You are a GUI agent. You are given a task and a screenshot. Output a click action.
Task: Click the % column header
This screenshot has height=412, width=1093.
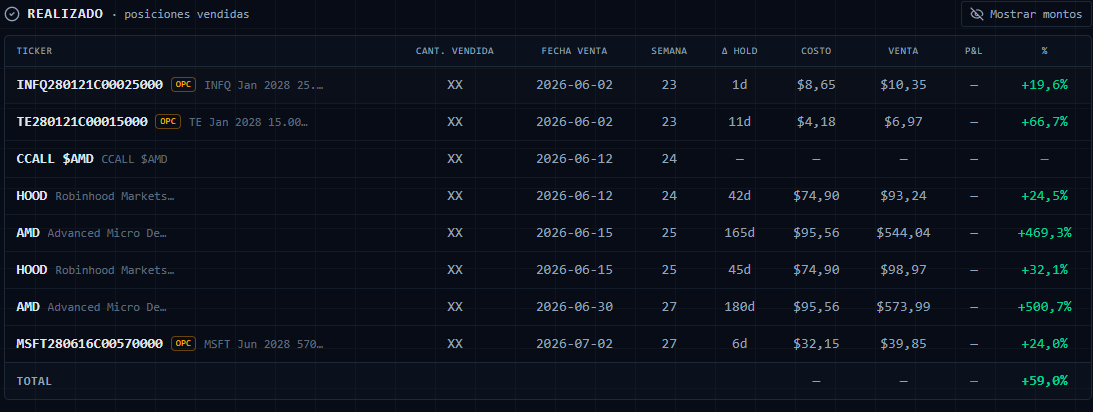click(x=1044, y=51)
